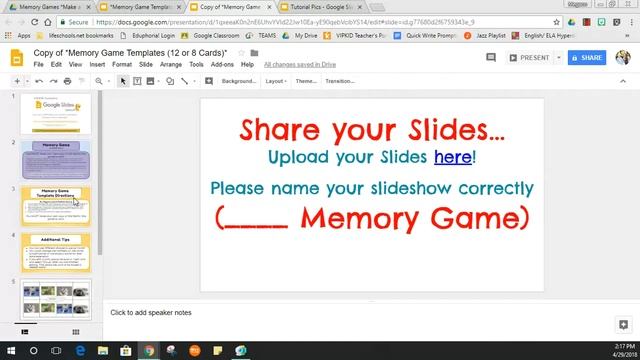Open File Explorer from the taskbar
Image resolution: width=640 pixels, height=360 pixels.
coord(103,351)
